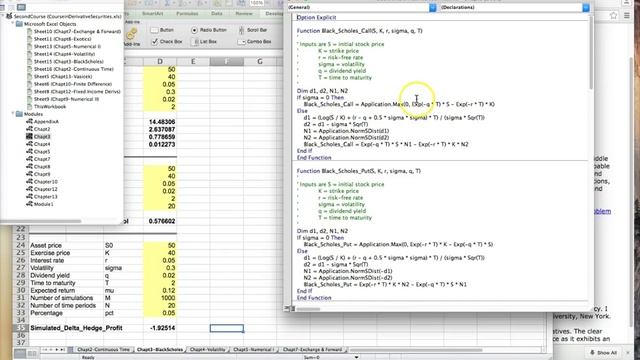Click Sheet9 (Chapt9-Numerical II) sheet icon
Viewport: 640px width, 360px height.
pyautogui.click(x=29, y=99)
